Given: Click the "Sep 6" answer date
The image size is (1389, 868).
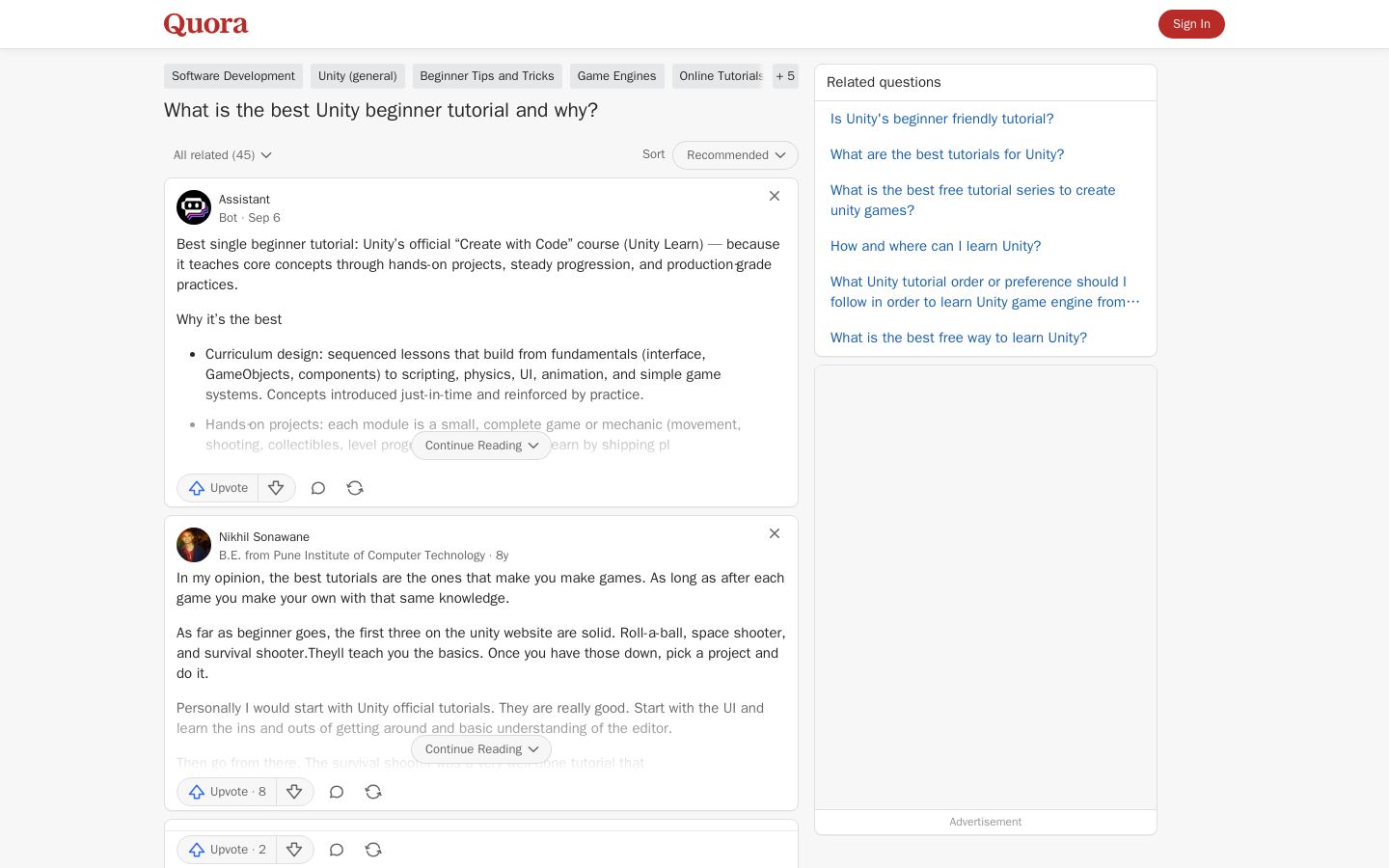Looking at the screenshot, I should pyautogui.click(x=264, y=218).
